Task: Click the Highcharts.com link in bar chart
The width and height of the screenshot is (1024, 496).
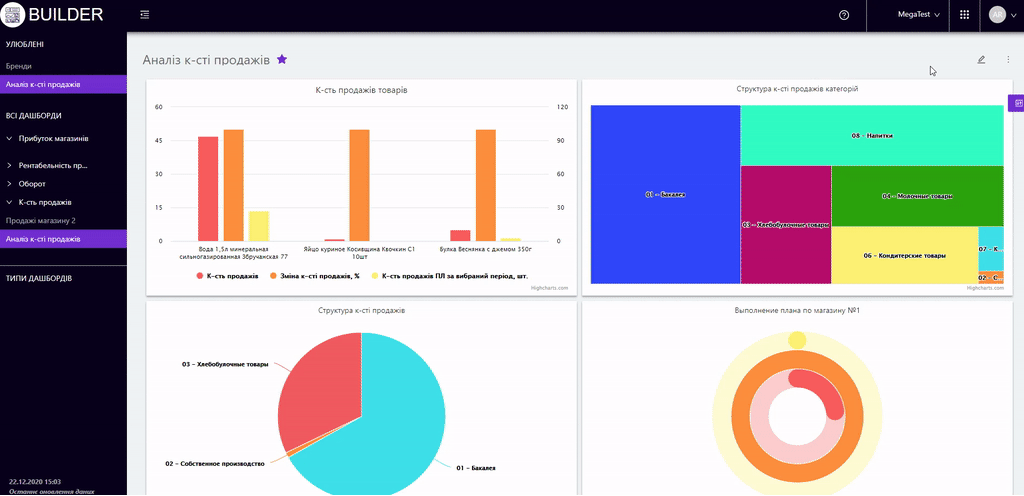Action: point(549,288)
